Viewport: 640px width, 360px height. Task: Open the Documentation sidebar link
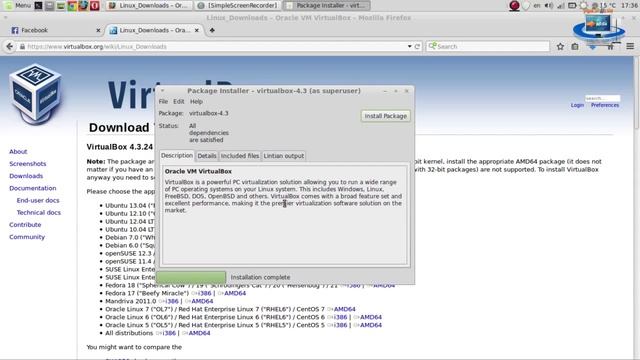click(x=33, y=188)
